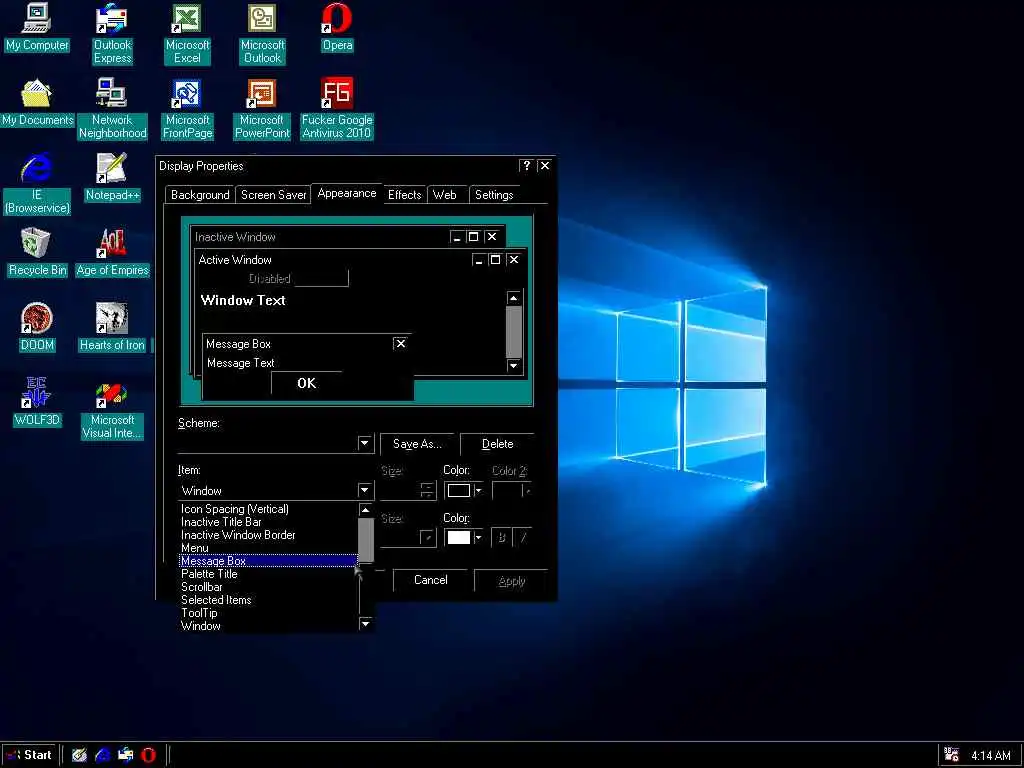
Task: Select the Appearance tab
Action: (347, 193)
